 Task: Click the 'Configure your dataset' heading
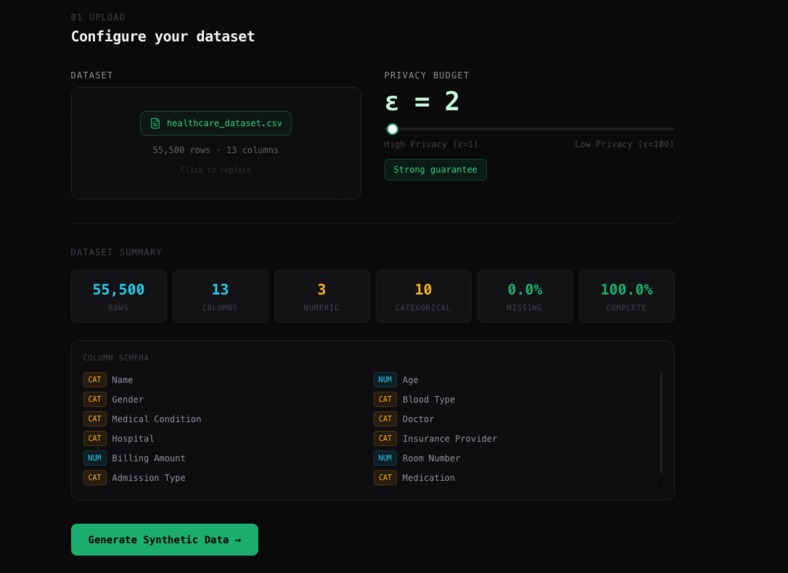(x=163, y=36)
